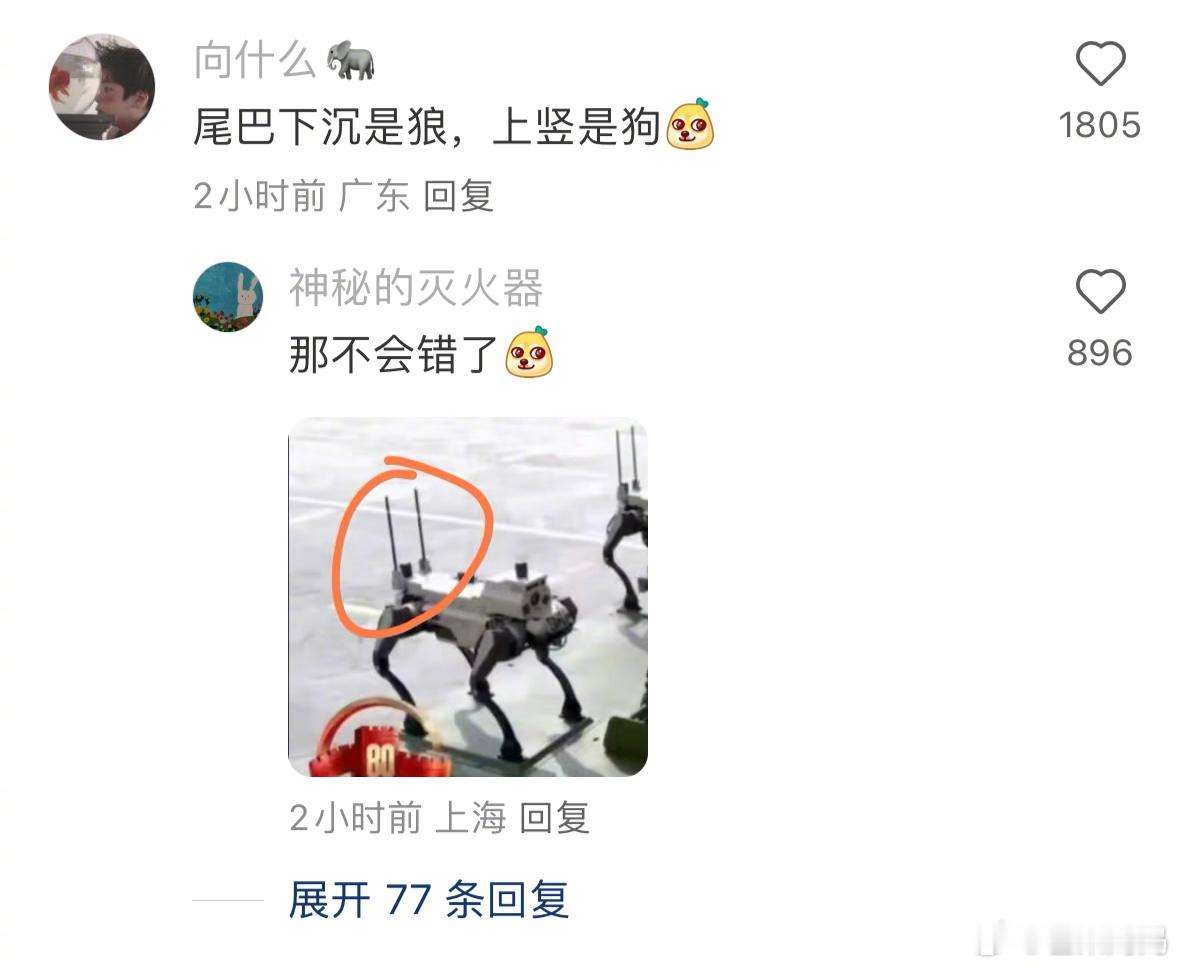Tap the 896 like count
The height and width of the screenshot is (968, 1179).
[1100, 353]
